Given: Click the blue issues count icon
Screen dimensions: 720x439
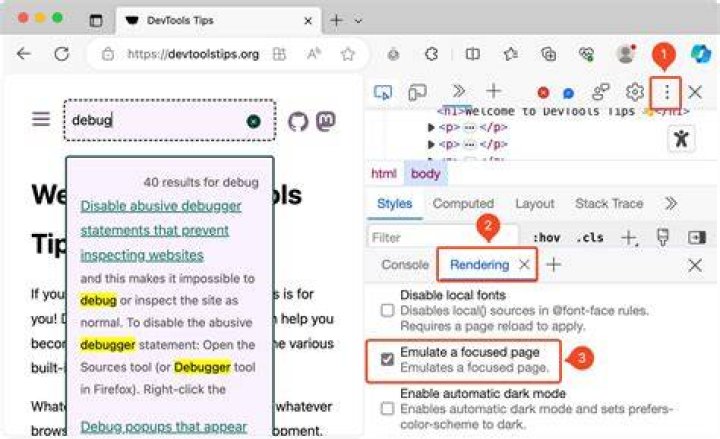Looking at the screenshot, I should [568, 93].
